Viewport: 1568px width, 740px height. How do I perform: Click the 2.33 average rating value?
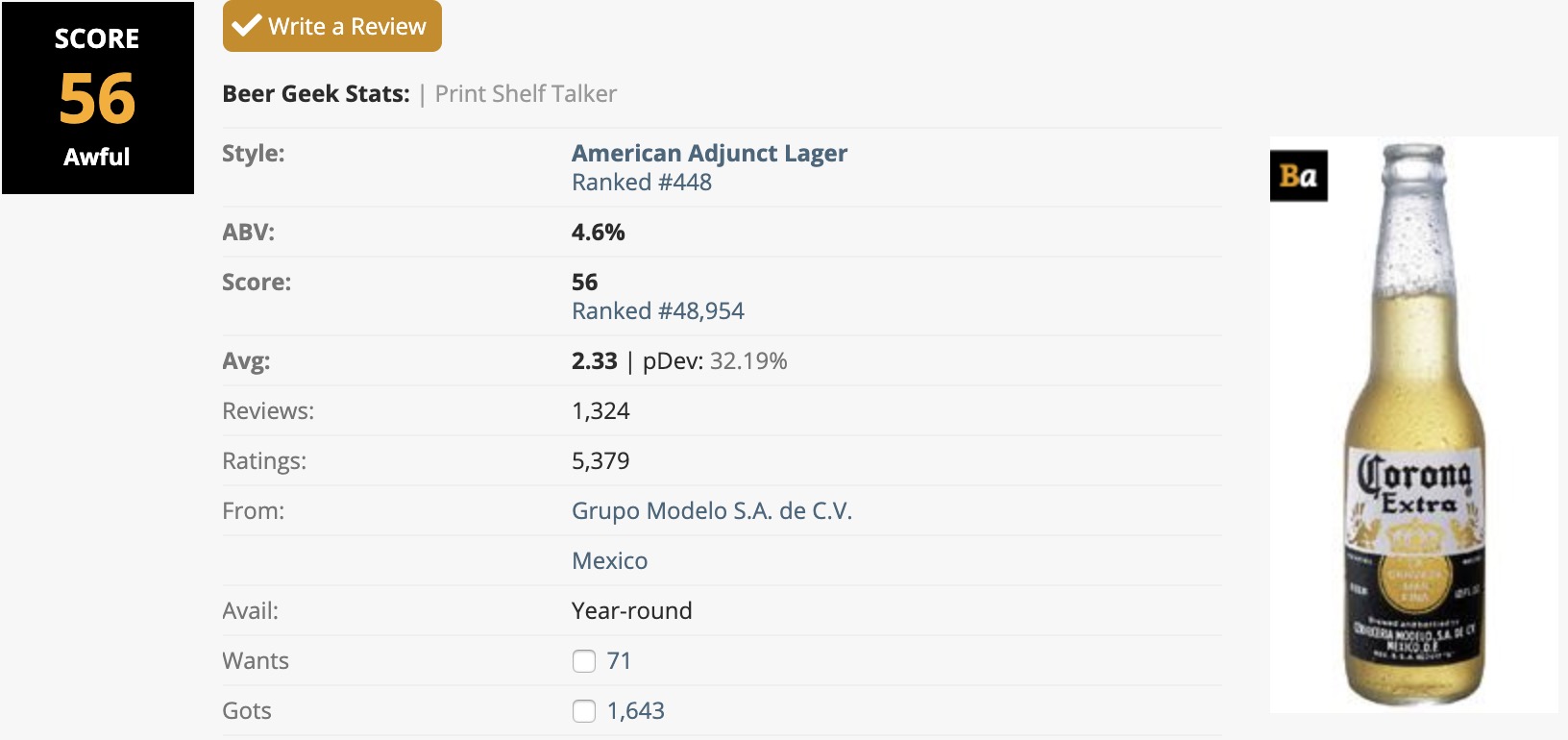594,361
